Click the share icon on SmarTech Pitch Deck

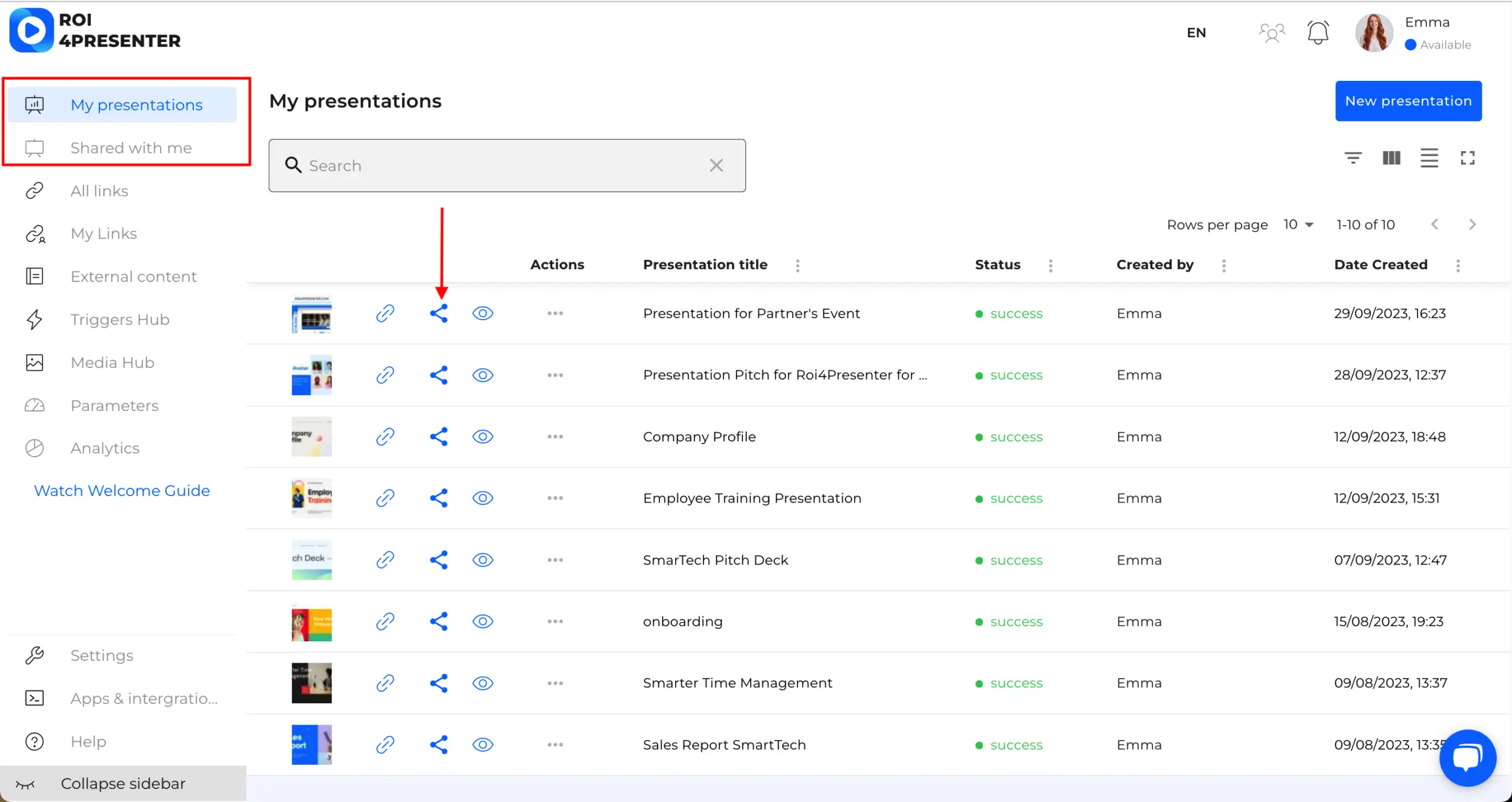tap(436, 560)
